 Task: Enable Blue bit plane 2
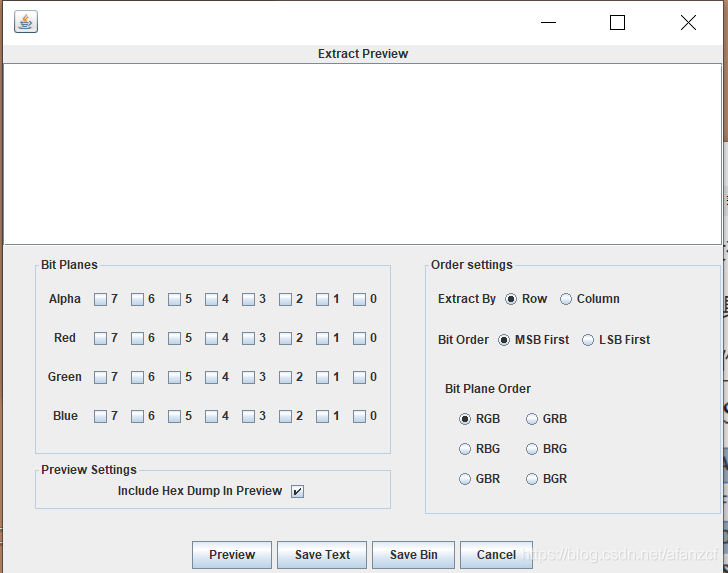286,417
